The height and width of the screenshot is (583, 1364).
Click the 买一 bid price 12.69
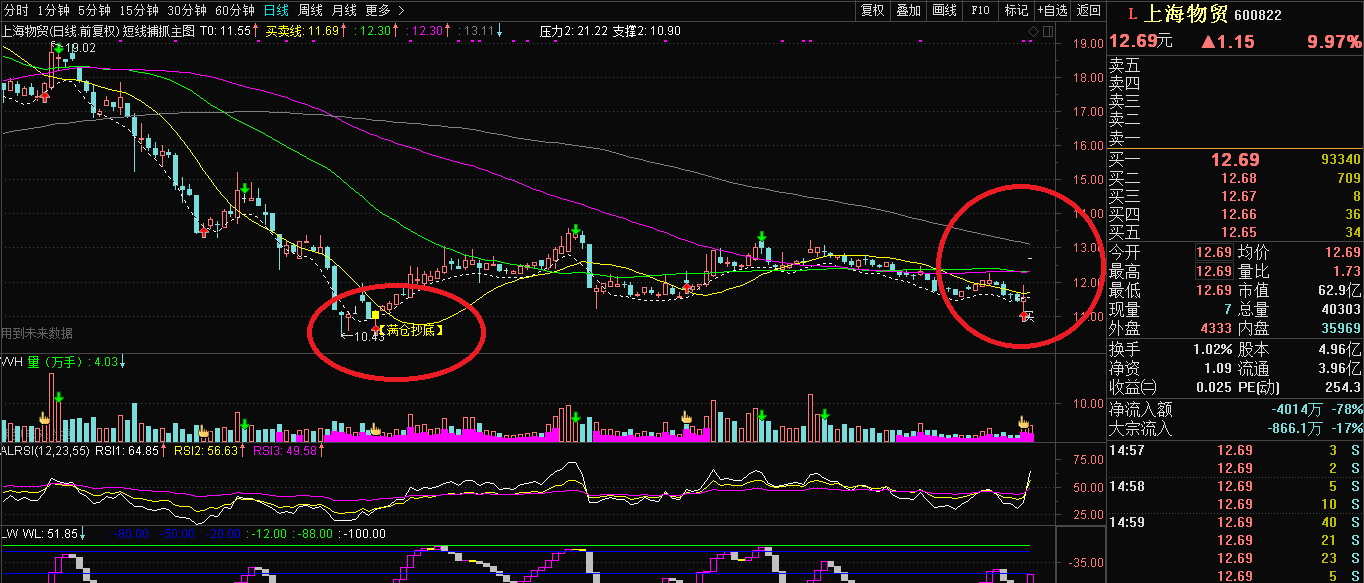tap(1235, 160)
